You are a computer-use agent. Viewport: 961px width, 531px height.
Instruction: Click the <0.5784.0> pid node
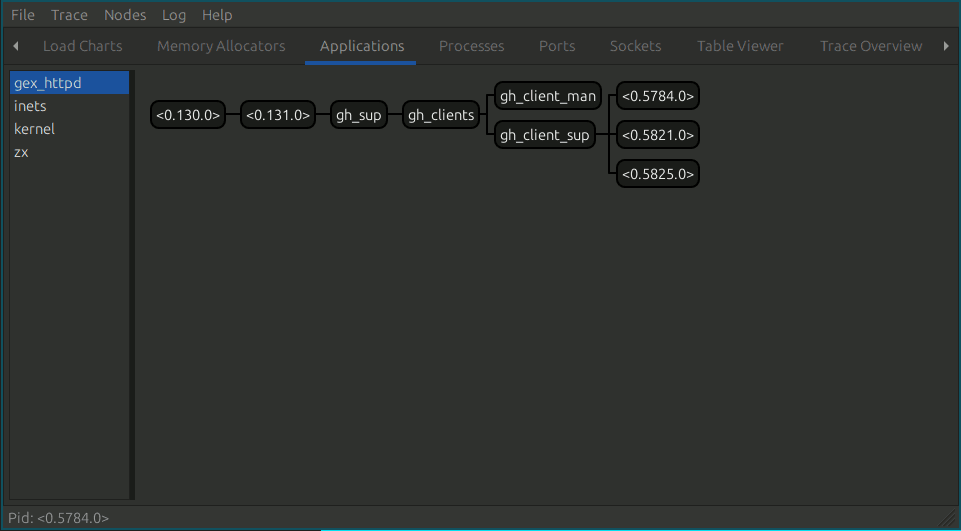[657, 97]
